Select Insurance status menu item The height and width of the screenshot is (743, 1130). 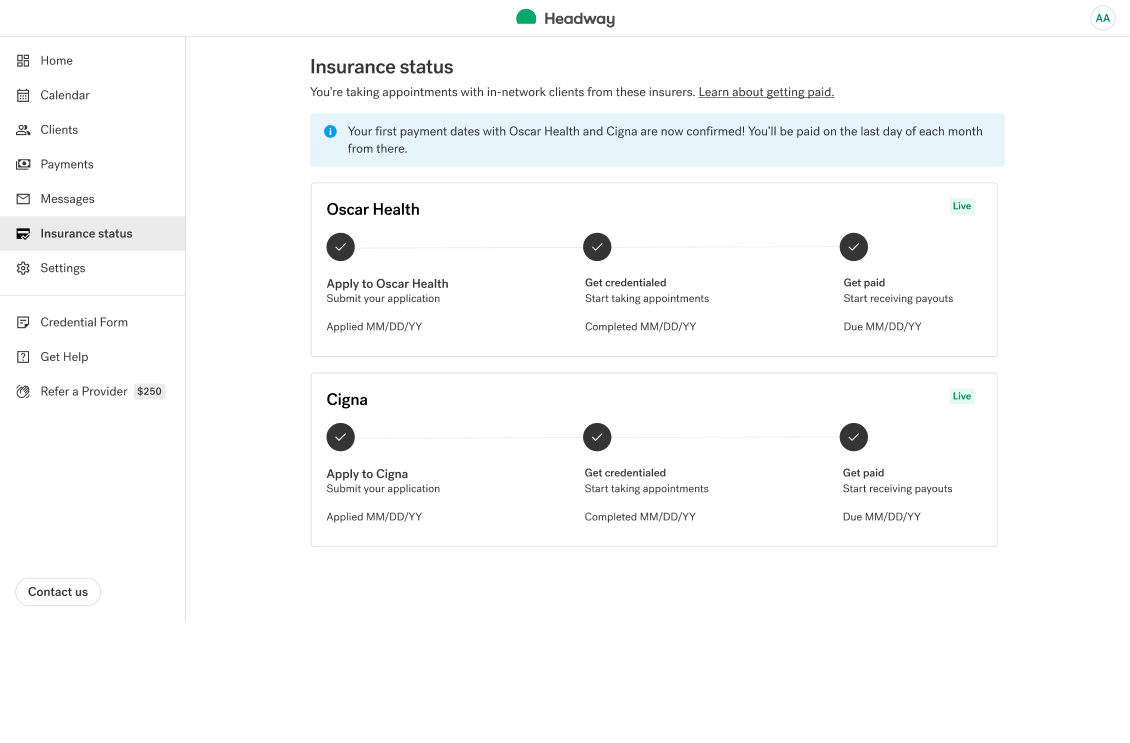(92, 233)
